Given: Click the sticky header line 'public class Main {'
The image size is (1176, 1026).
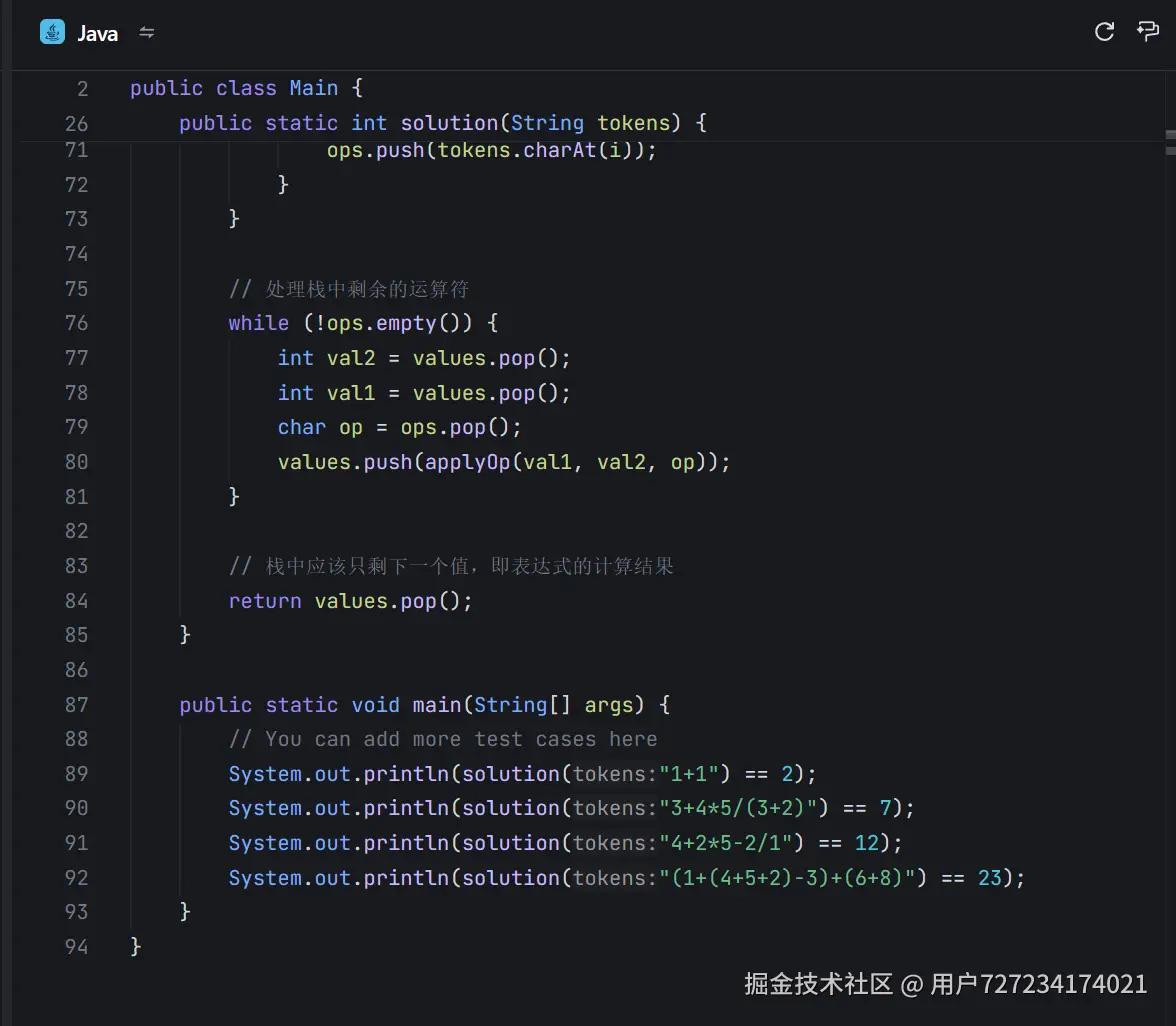Looking at the screenshot, I should pos(247,88).
